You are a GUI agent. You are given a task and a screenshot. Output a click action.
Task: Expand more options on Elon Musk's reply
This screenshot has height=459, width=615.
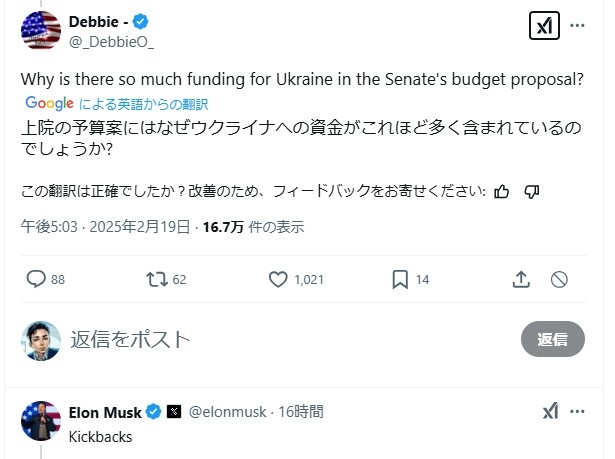(578, 411)
